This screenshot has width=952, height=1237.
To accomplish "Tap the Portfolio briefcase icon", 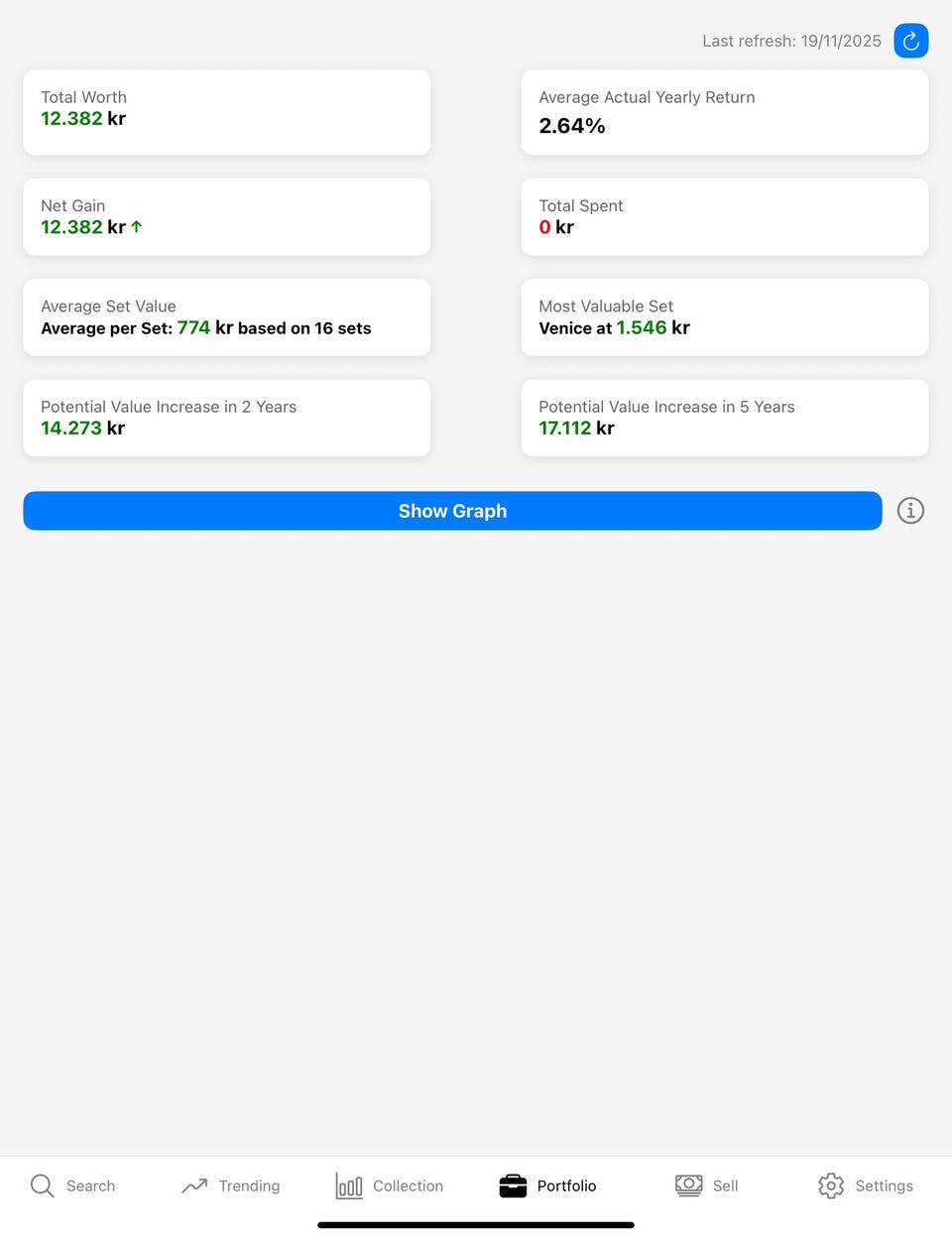I will point(513,1185).
